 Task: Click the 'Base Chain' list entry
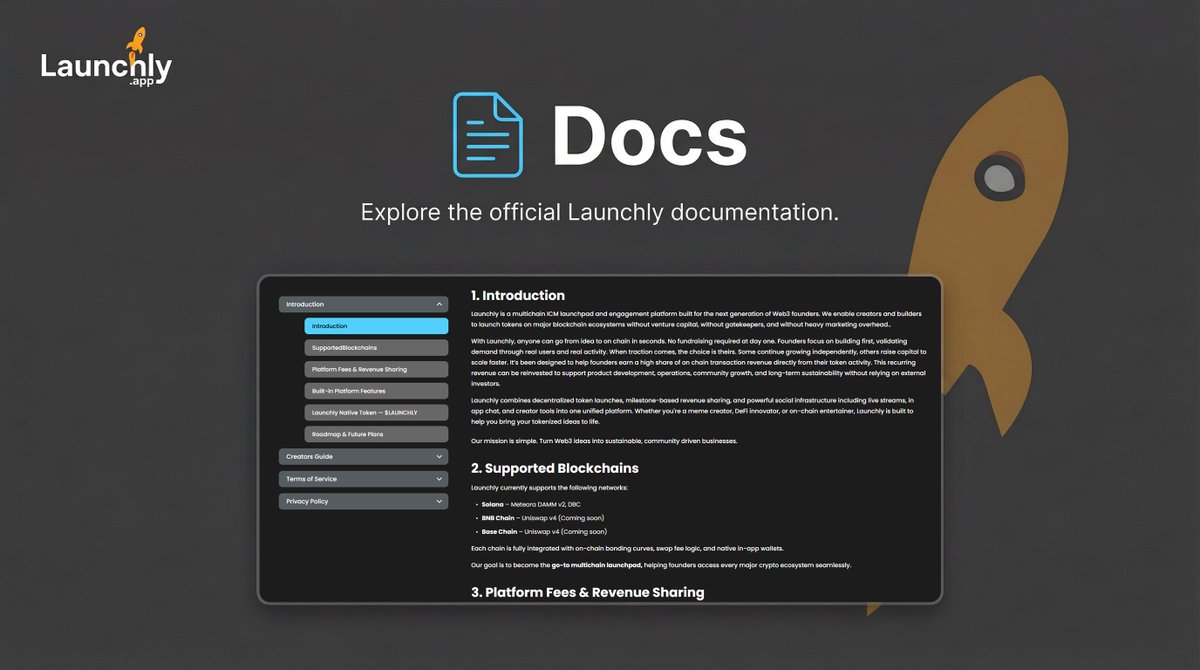point(544,532)
